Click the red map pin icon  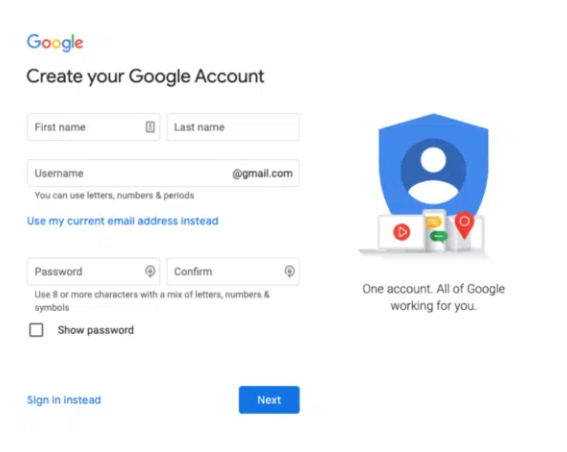[464, 225]
